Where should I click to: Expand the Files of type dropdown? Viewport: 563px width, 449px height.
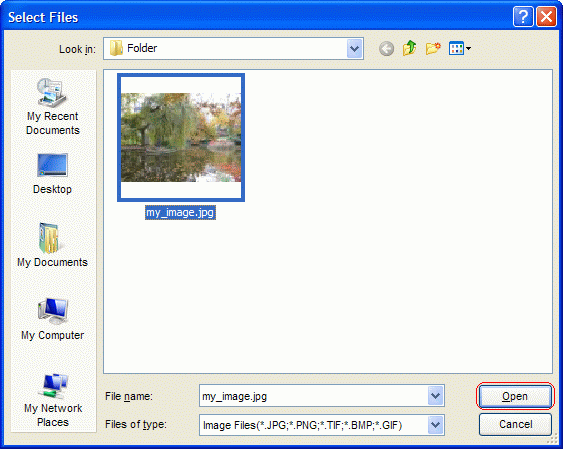point(436,425)
